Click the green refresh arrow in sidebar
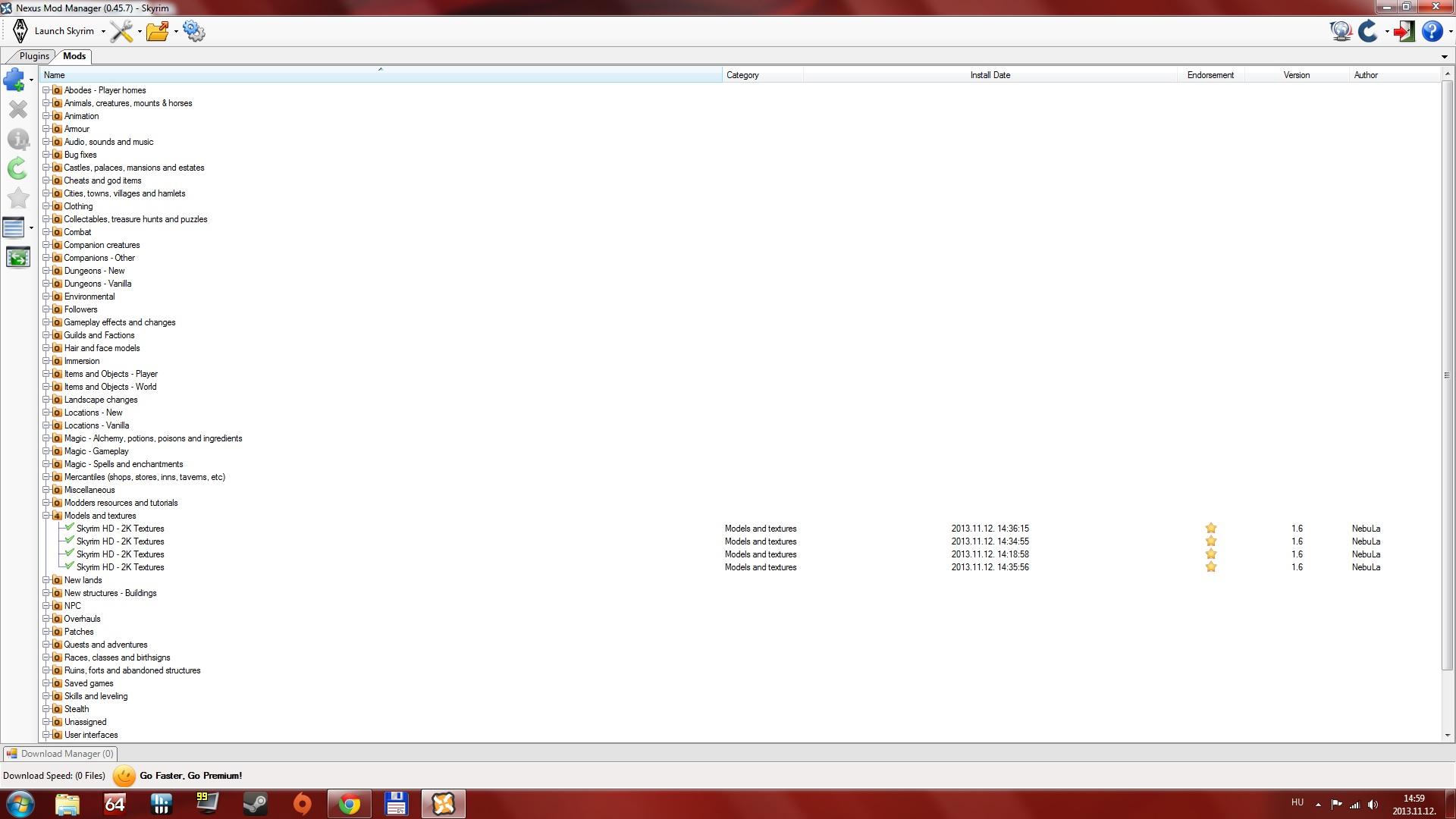1456x819 pixels. [x=17, y=168]
